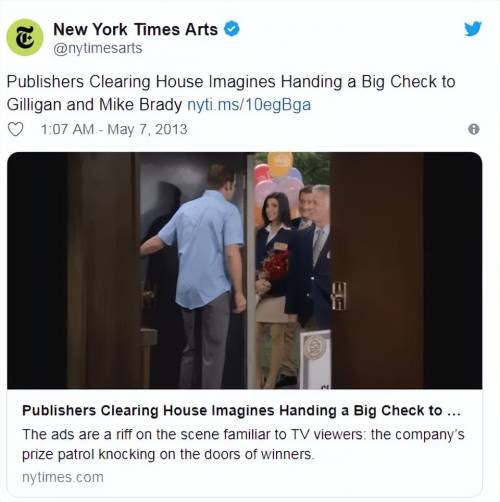Click the balloons in the preview photo

[x=278, y=180]
